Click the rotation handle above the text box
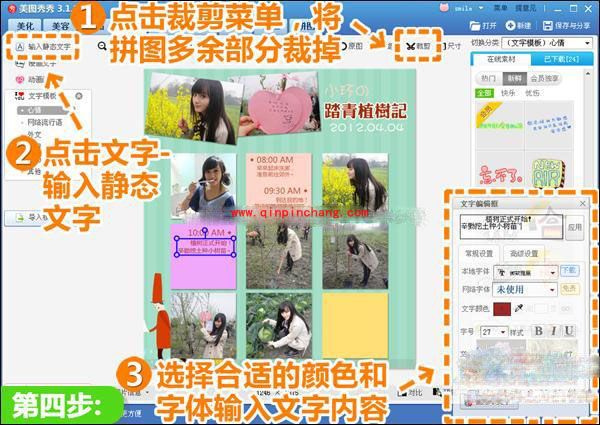Viewport: 600px width, 425px height. [x=205, y=230]
